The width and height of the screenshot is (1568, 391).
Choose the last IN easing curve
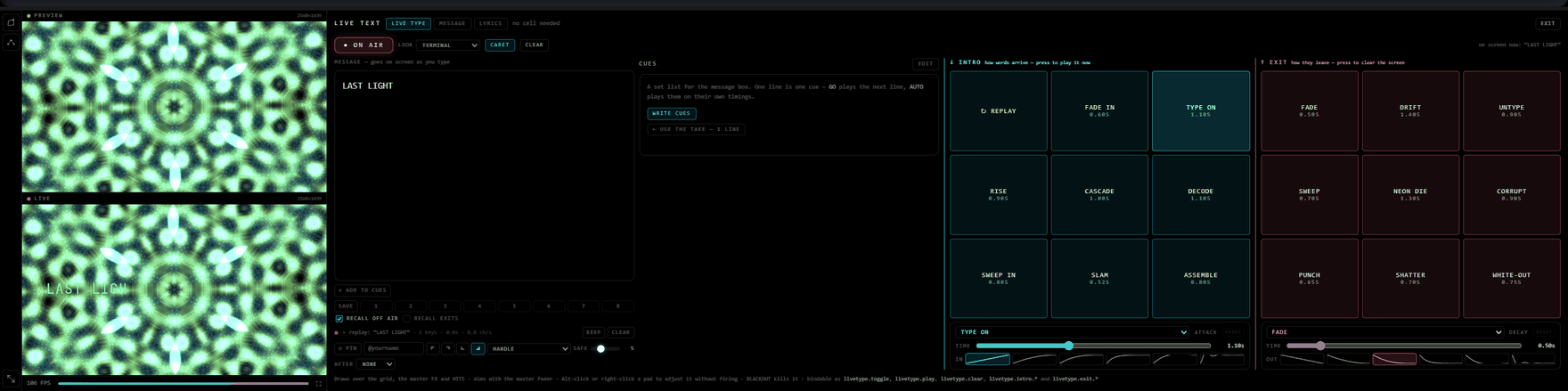click(1222, 359)
